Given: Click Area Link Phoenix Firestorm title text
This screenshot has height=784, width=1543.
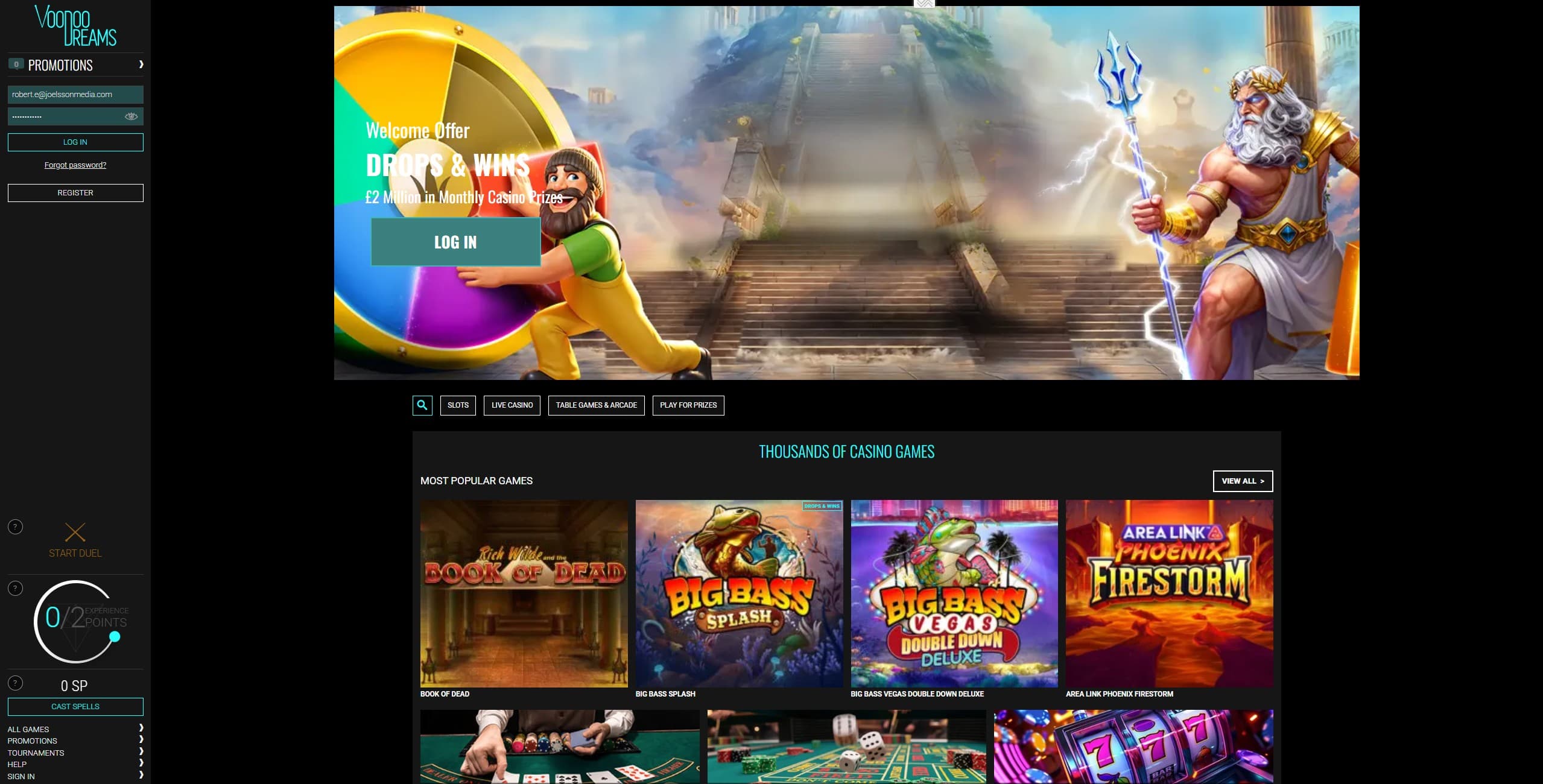Looking at the screenshot, I should pyautogui.click(x=1120, y=694).
